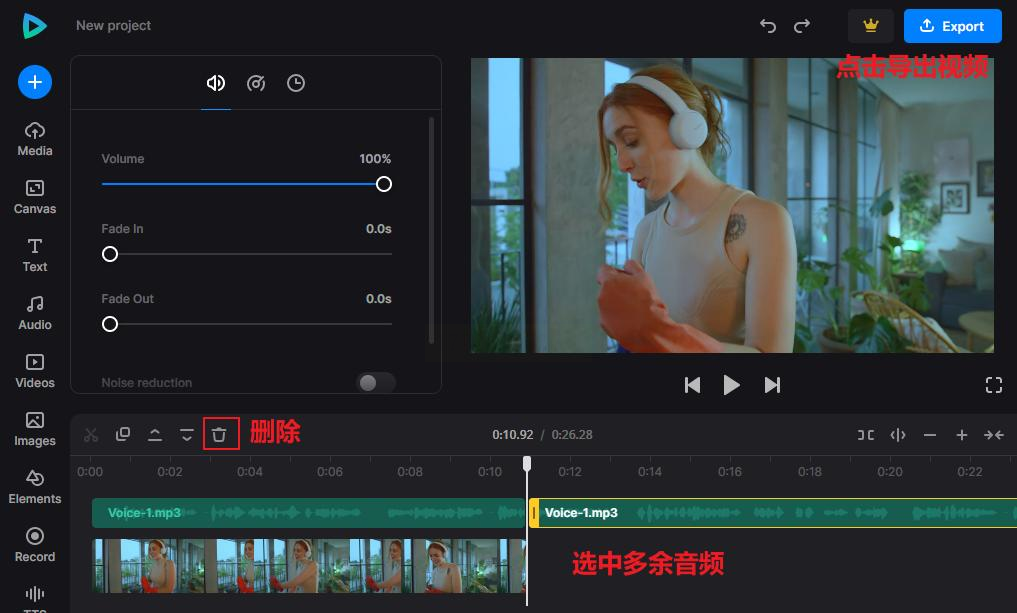
Task: Click the Fade In 0.0s value
Action: click(379, 229)
